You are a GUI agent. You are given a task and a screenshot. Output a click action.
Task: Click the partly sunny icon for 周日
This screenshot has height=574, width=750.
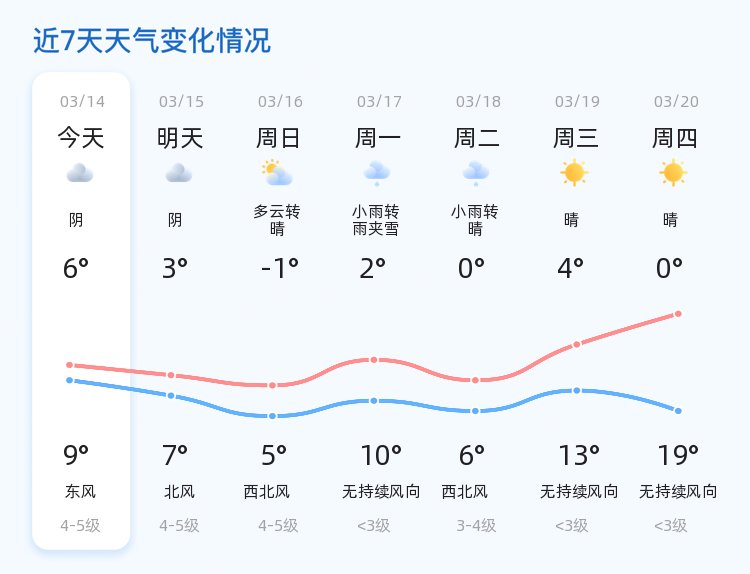[x=277, y=173]
